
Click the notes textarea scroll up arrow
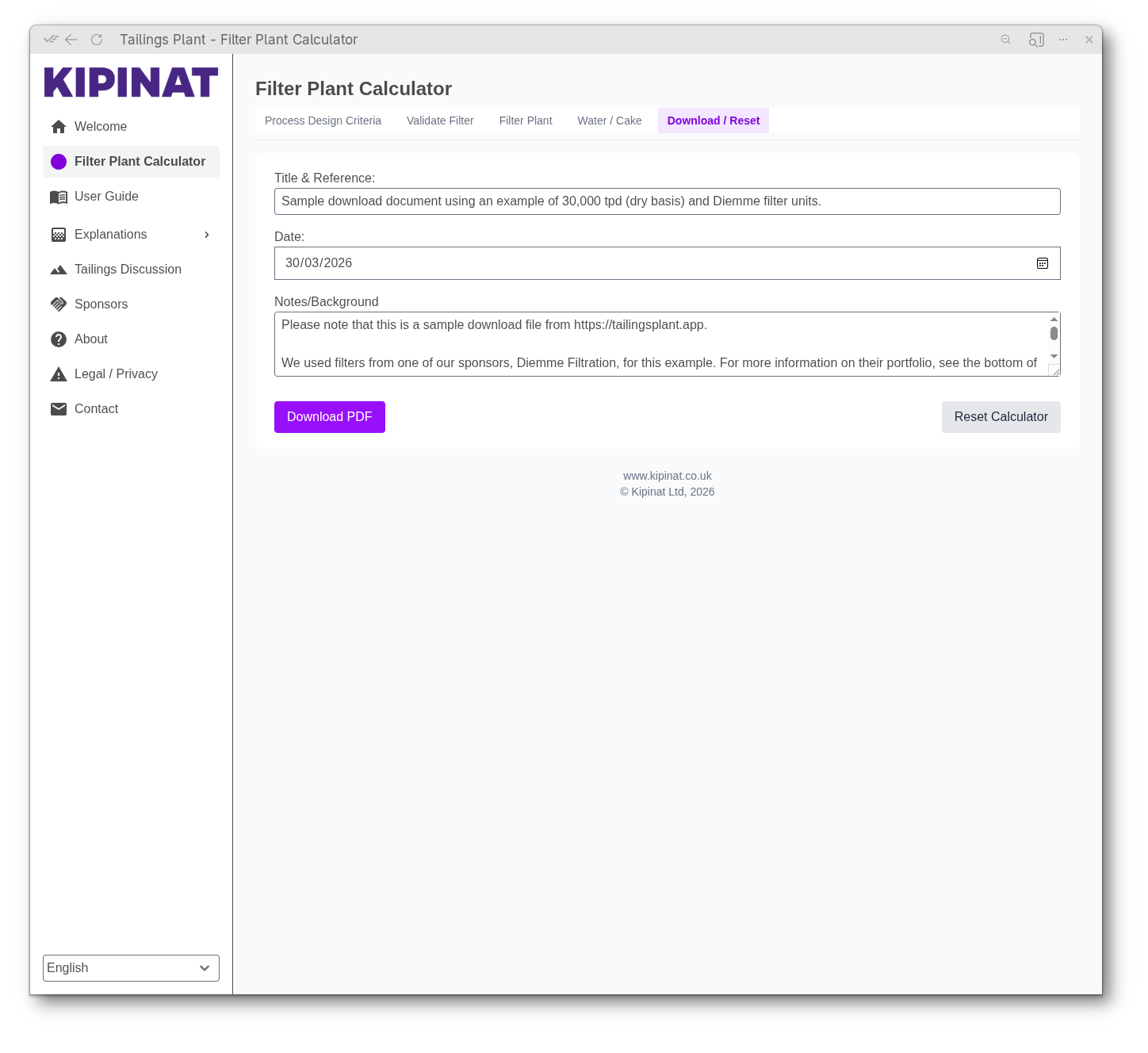click(x=1054, y=319)
